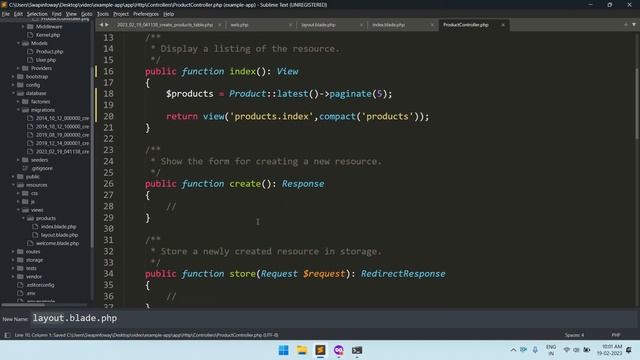Close the ProductController.php tab
The width and height of the screenshot is (640, 360).
tap(503, 25)
